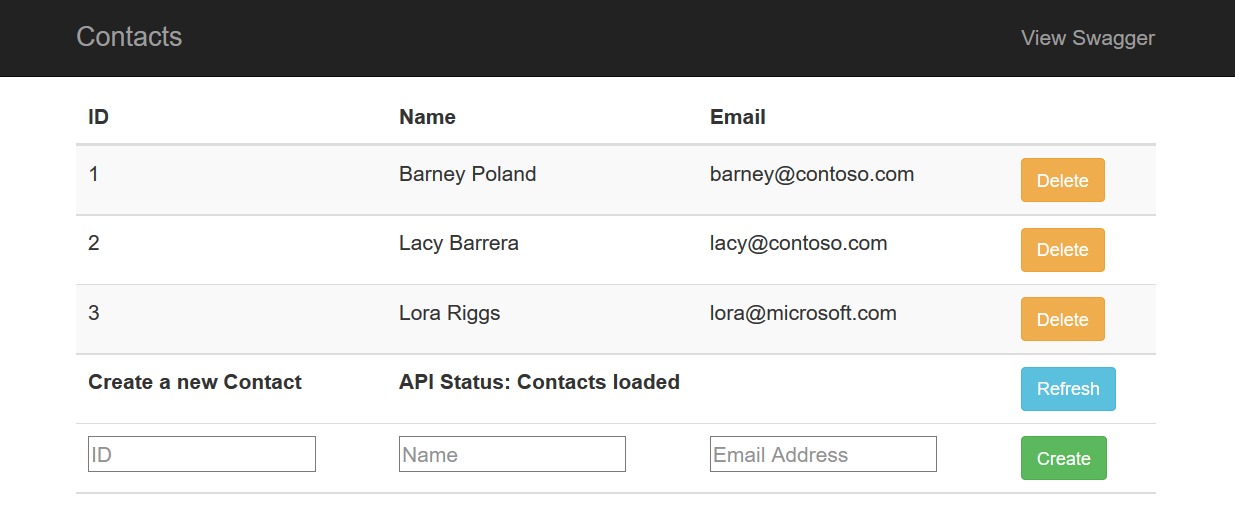Click the Name column header
The width and height of the screenshot is (1235, 510).
tap(427, 117)
